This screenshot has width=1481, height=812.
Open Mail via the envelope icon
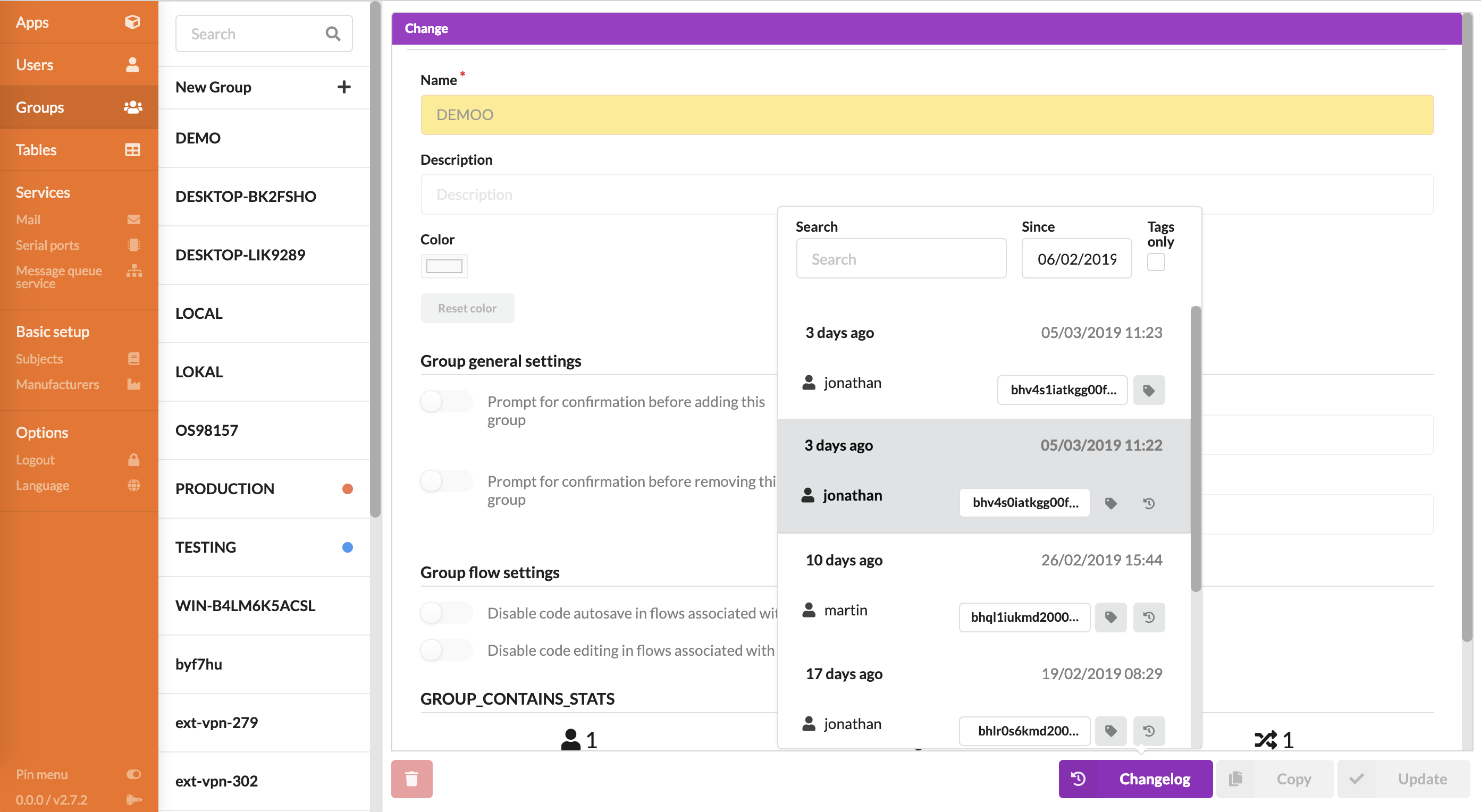click(133, 219)
